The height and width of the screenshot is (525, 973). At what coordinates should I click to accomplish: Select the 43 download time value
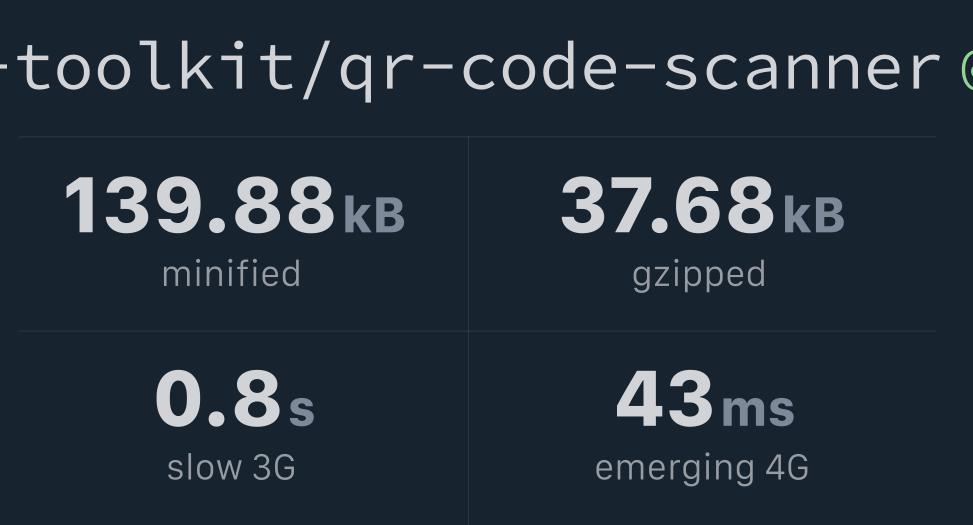tap(665, 399)
